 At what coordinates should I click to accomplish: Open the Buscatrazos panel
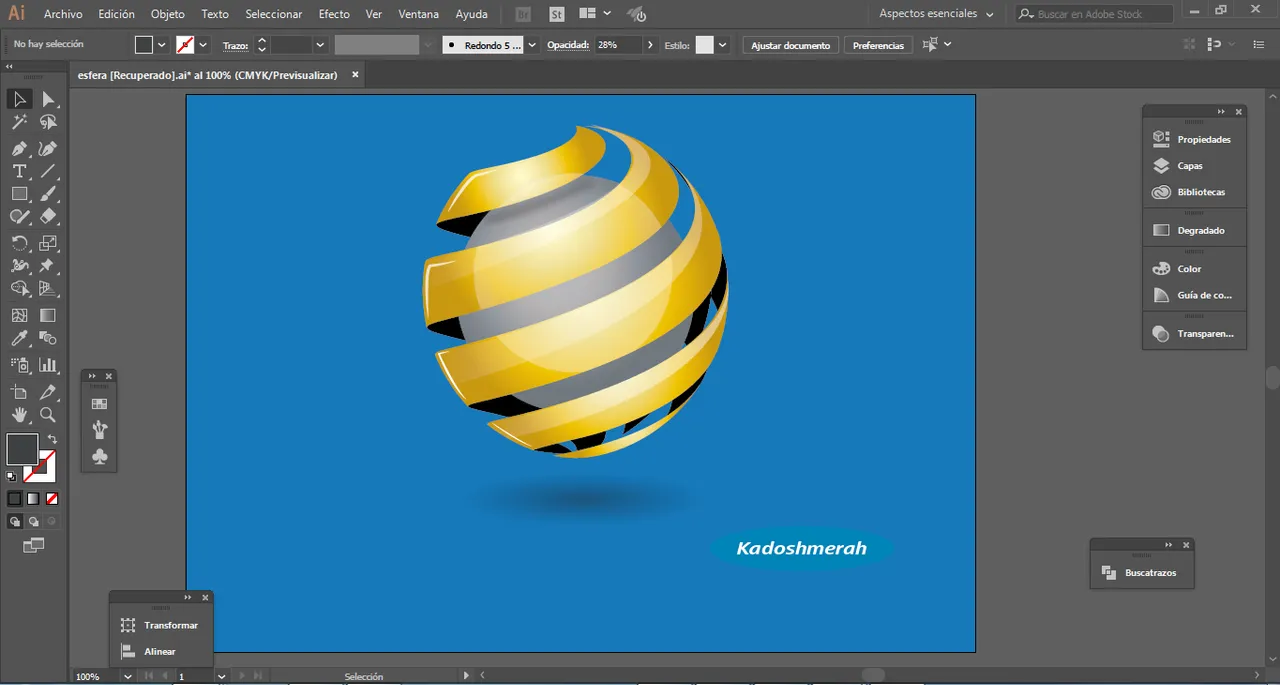click(1150, 573)
